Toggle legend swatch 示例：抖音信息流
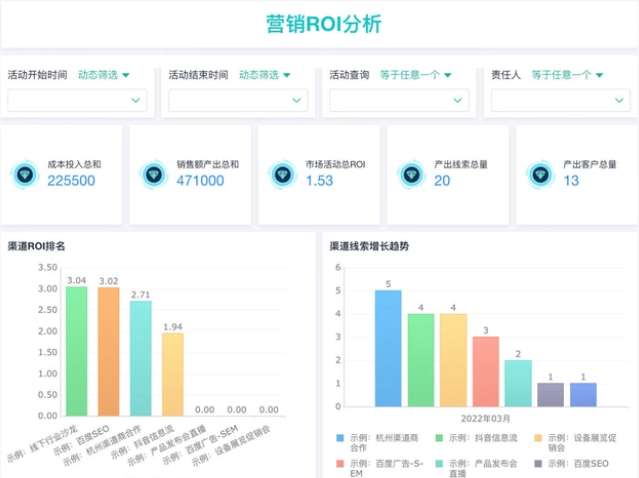 coord(439,438)
